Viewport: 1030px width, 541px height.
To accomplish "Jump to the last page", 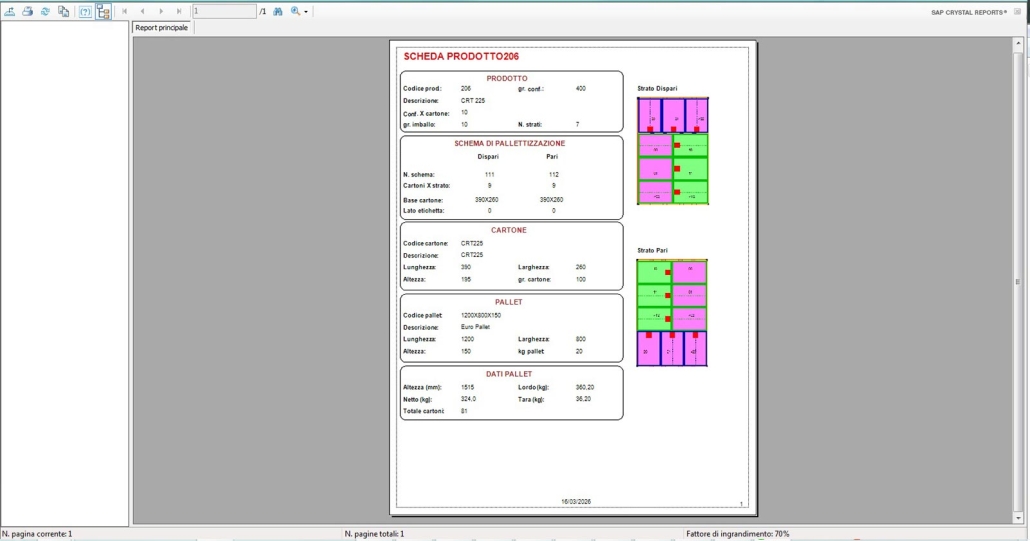I will coord(179,11).
